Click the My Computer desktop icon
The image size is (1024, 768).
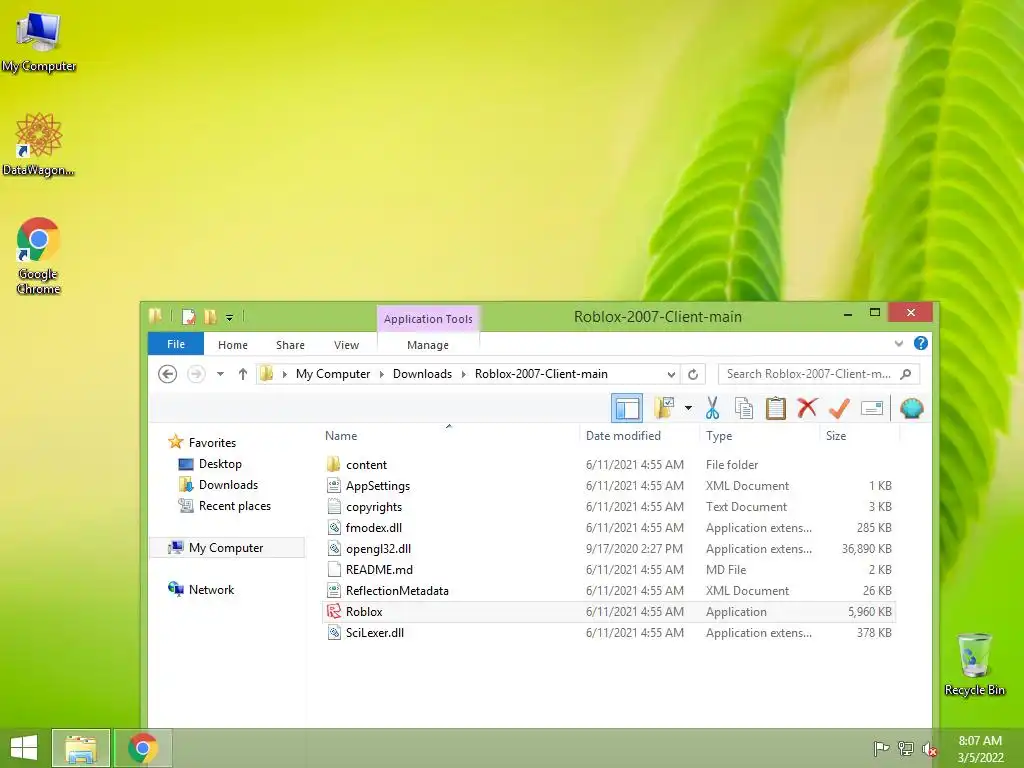(x=39, y=40)
